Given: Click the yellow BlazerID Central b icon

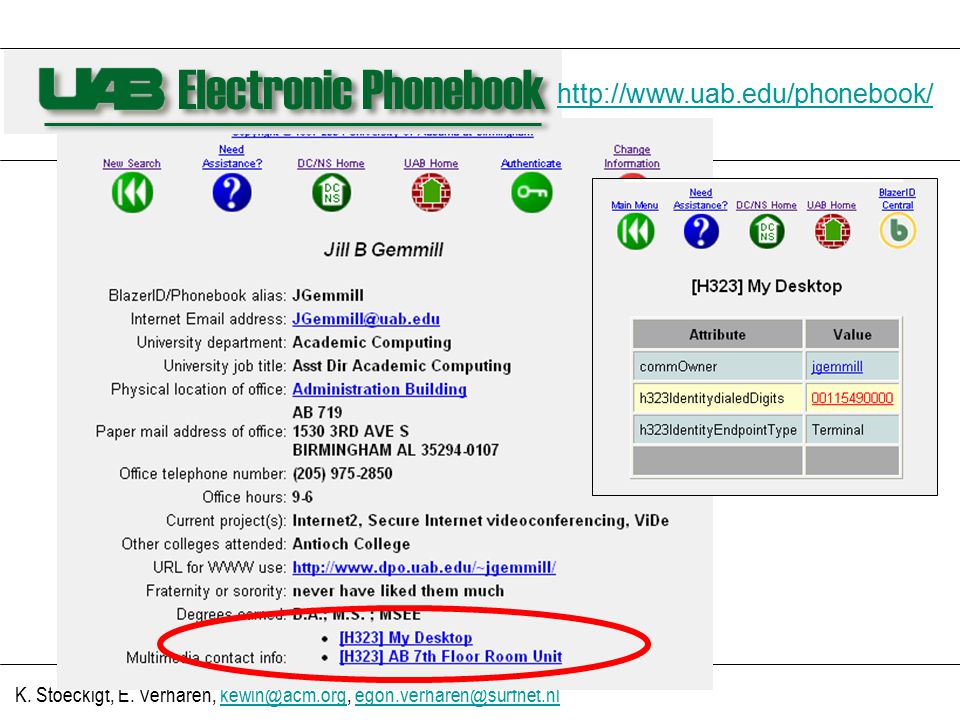Looking at the screenshot, I should click(x=898, y=231).
